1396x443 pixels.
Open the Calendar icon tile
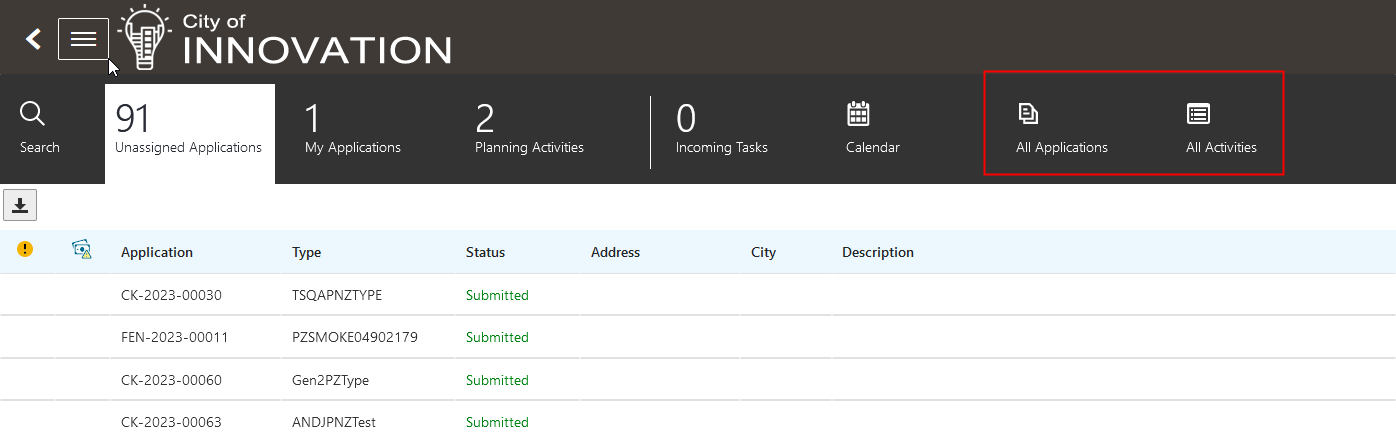(858, 114)
